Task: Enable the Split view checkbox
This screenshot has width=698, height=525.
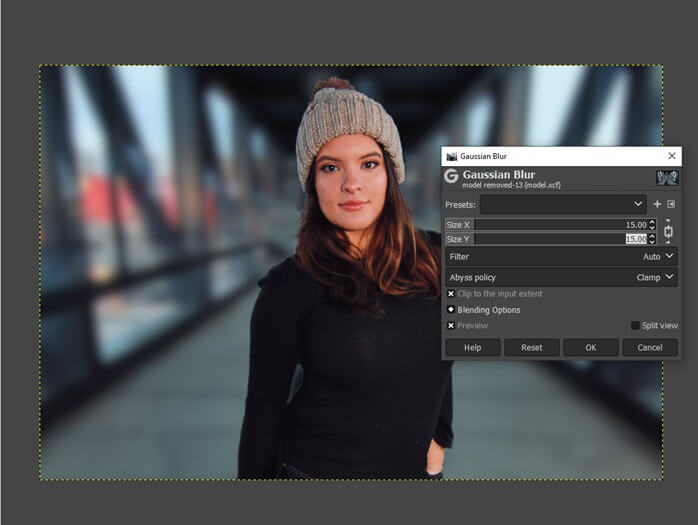Action: [x=635, y=326]
